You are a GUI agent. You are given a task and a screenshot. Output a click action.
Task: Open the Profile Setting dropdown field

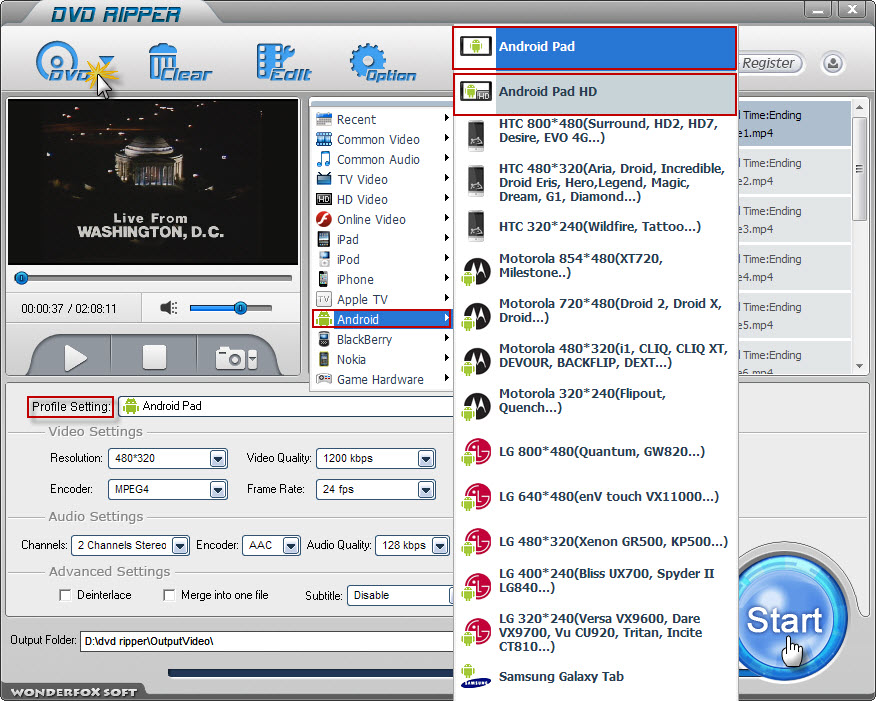coord(285,406)
